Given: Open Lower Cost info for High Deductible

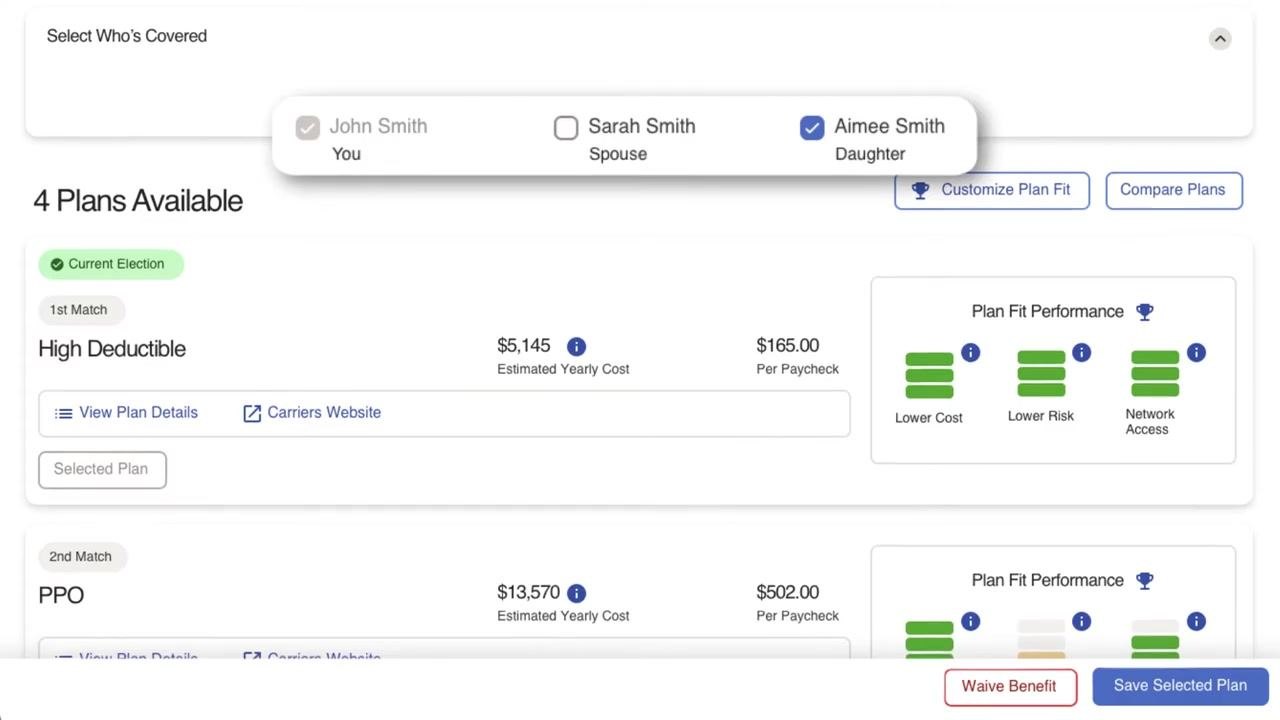Looking at the screenshot, I should tap(970, 353).
